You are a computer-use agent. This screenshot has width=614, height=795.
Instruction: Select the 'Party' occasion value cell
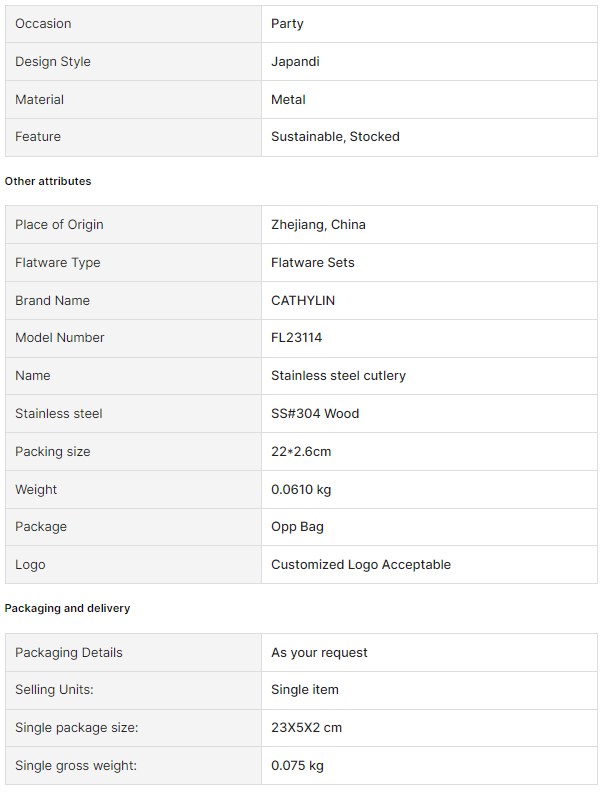click(288, 23)
